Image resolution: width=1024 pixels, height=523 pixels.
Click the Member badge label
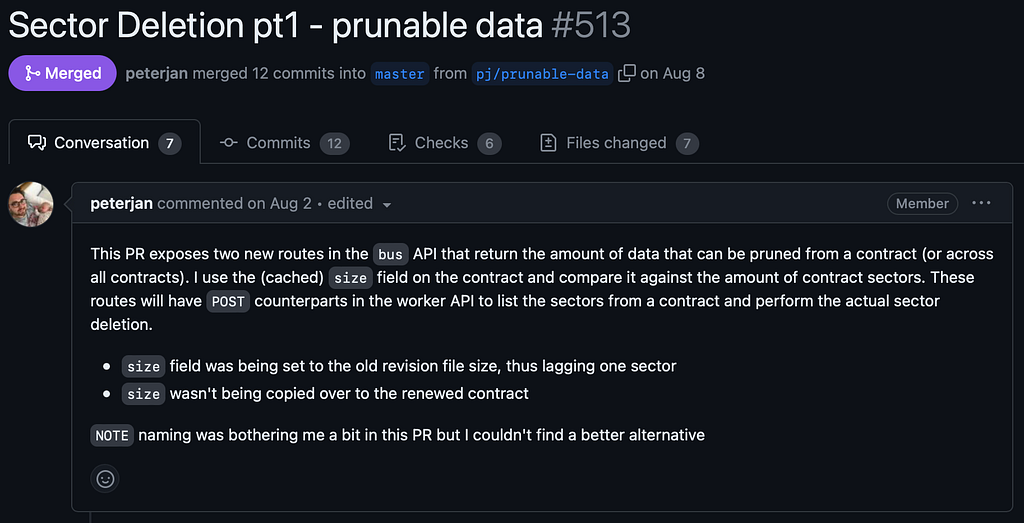[922, 204]
